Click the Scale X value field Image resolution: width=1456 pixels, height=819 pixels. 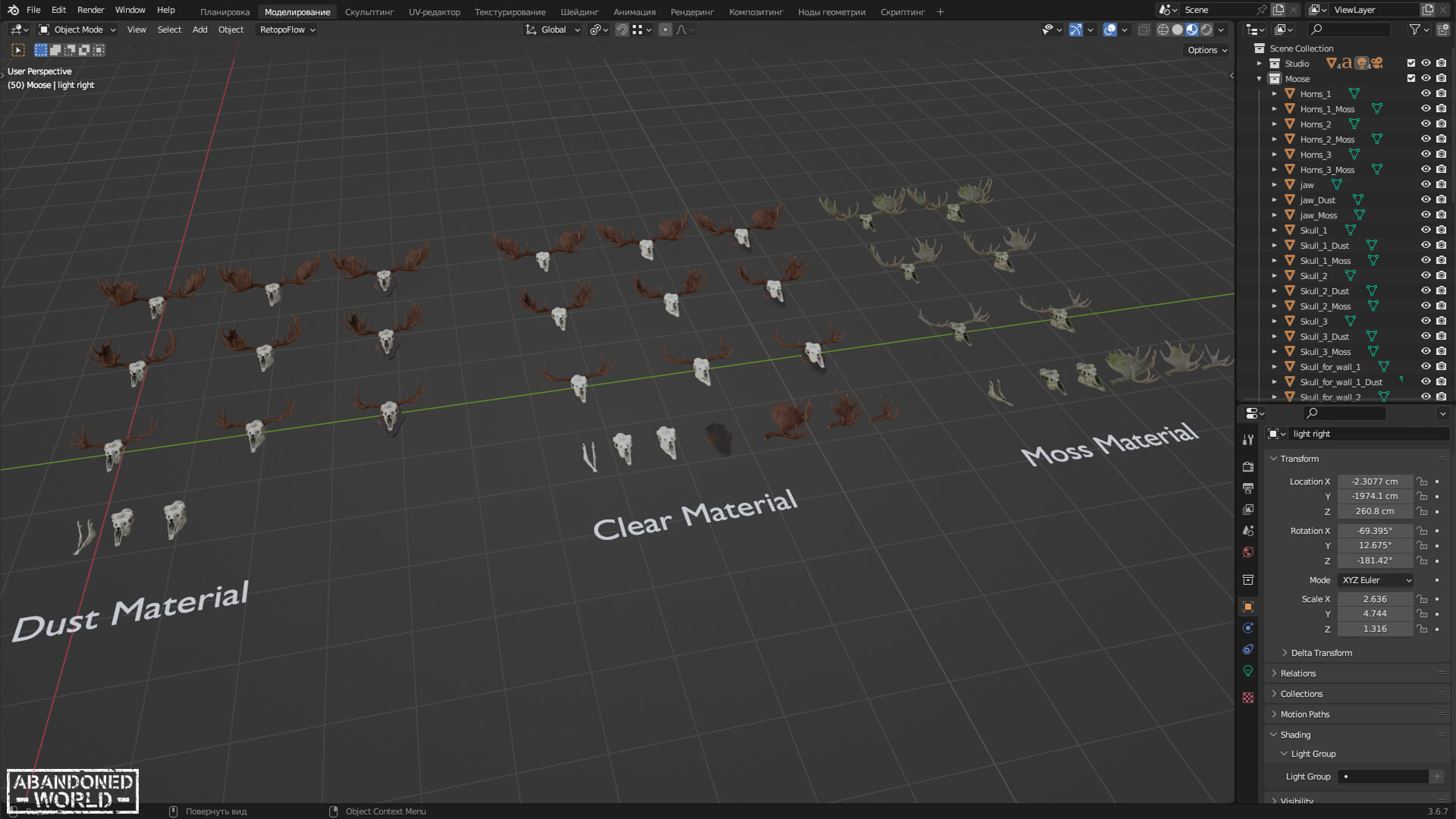(1374, 599)
